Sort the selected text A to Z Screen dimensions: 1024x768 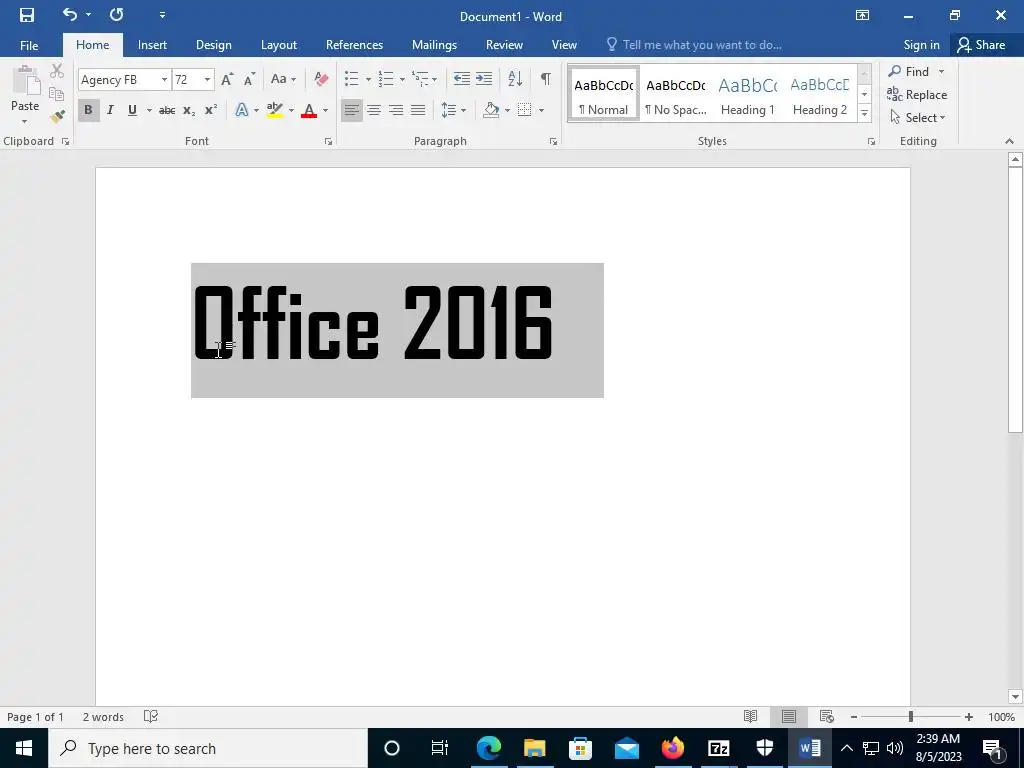pyautogui.click(x=515, y=79)
